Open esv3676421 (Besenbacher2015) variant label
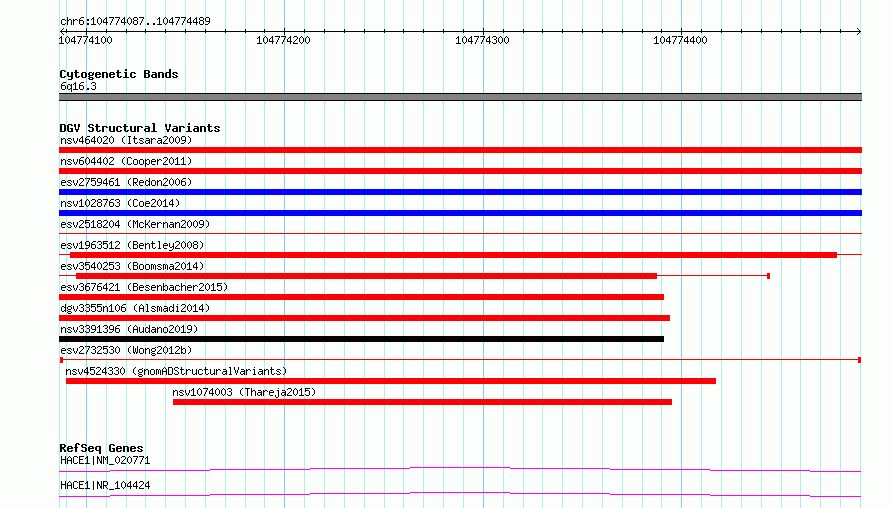This screenshot has width=890, height=508. tap(144, 287)
